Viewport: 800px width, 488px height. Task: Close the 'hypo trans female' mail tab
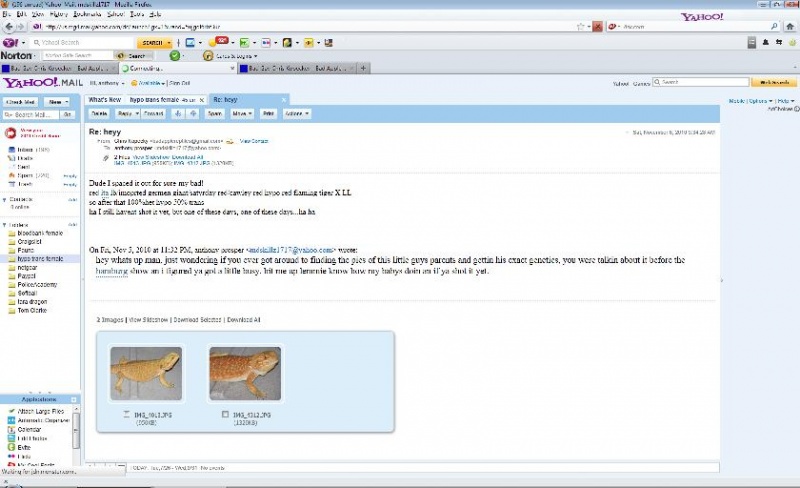pyautogui.click(x=202, y=100)
